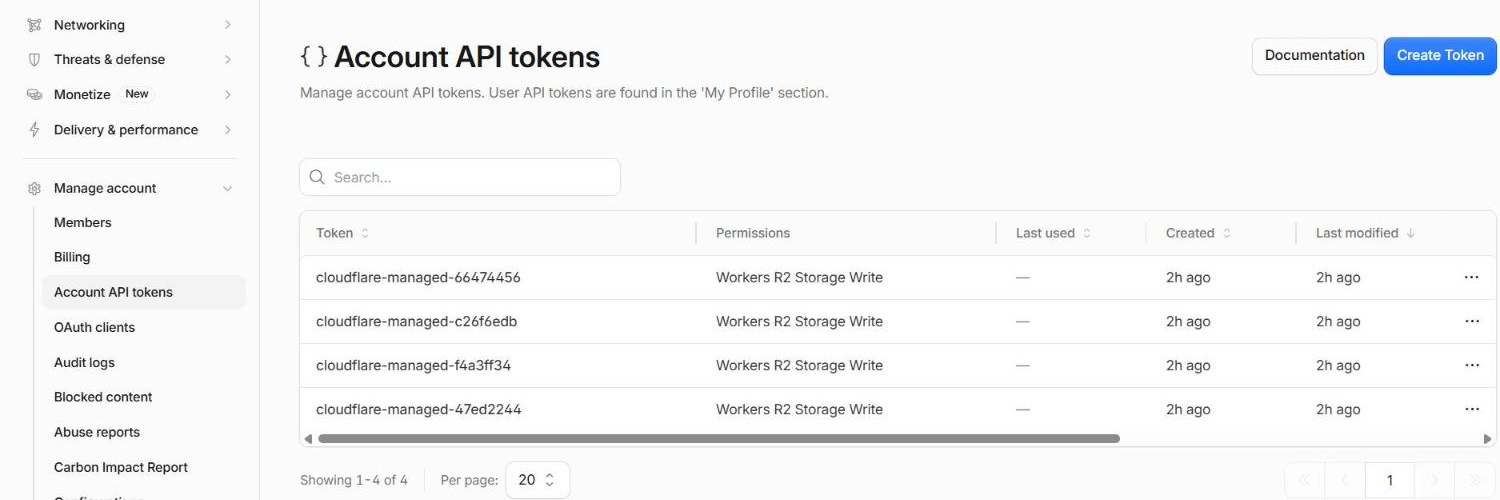
Task: Open the Per page dropdown
Action: pos(538,480)
